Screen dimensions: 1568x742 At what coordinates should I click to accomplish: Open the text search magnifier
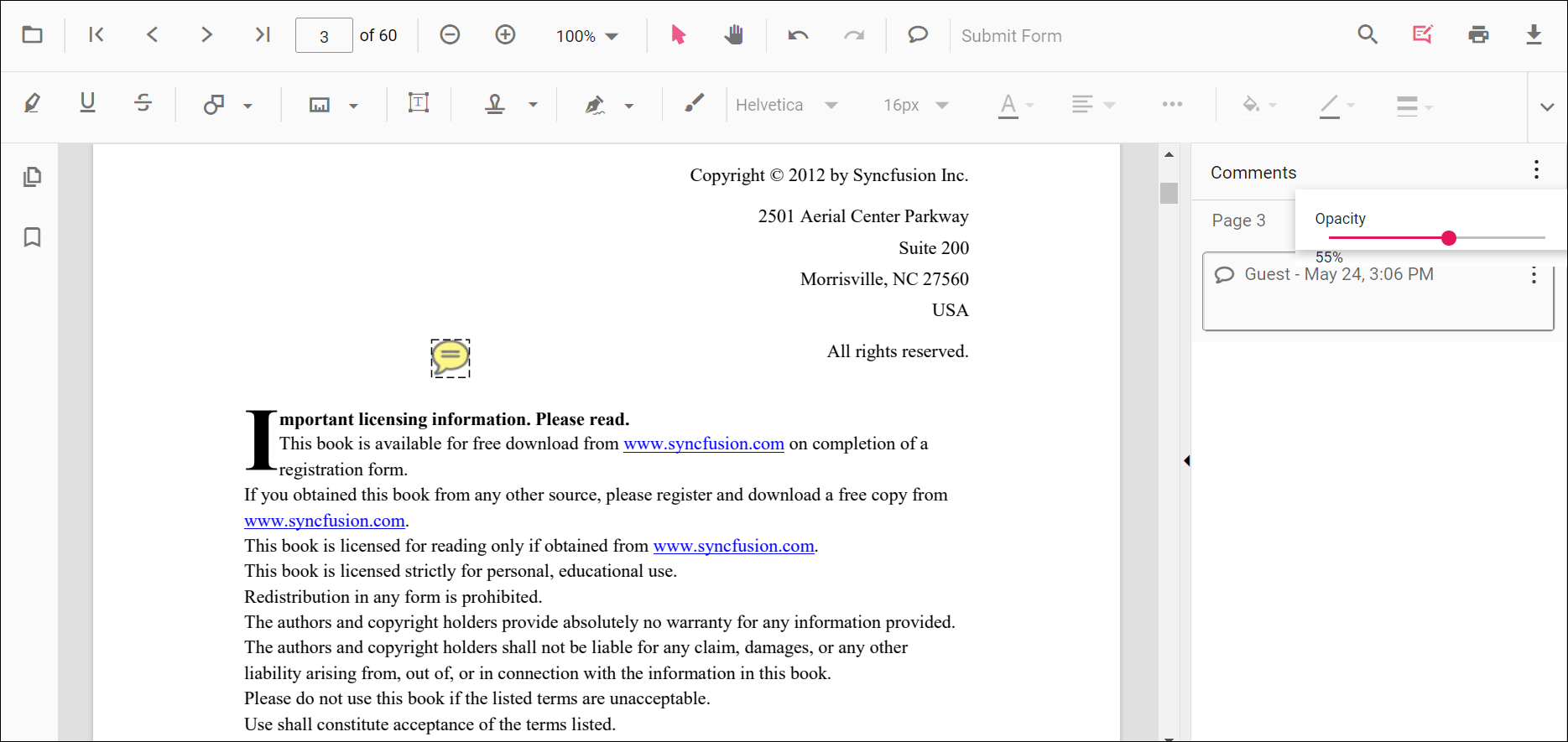pos(1367,35)
